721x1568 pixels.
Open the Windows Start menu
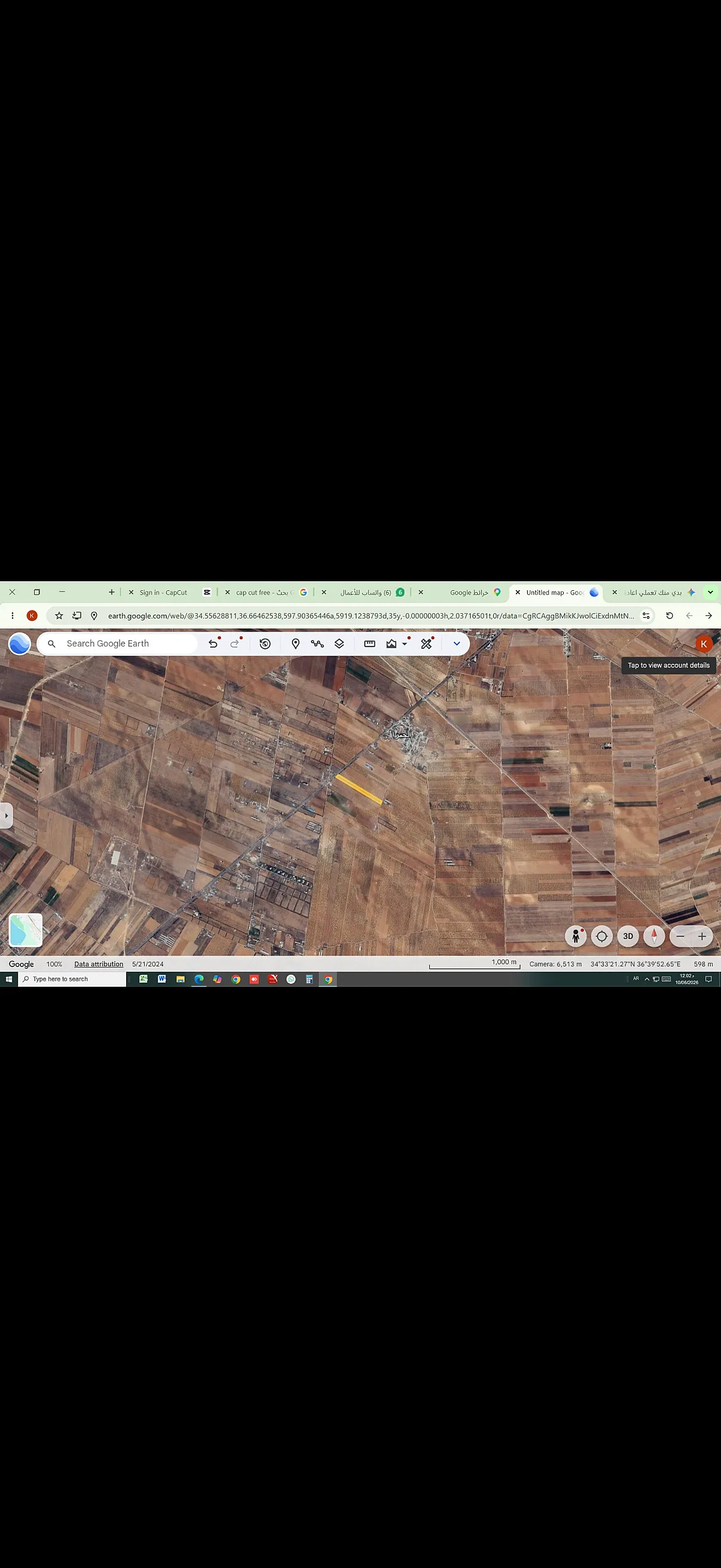click(x=8, y=980)
